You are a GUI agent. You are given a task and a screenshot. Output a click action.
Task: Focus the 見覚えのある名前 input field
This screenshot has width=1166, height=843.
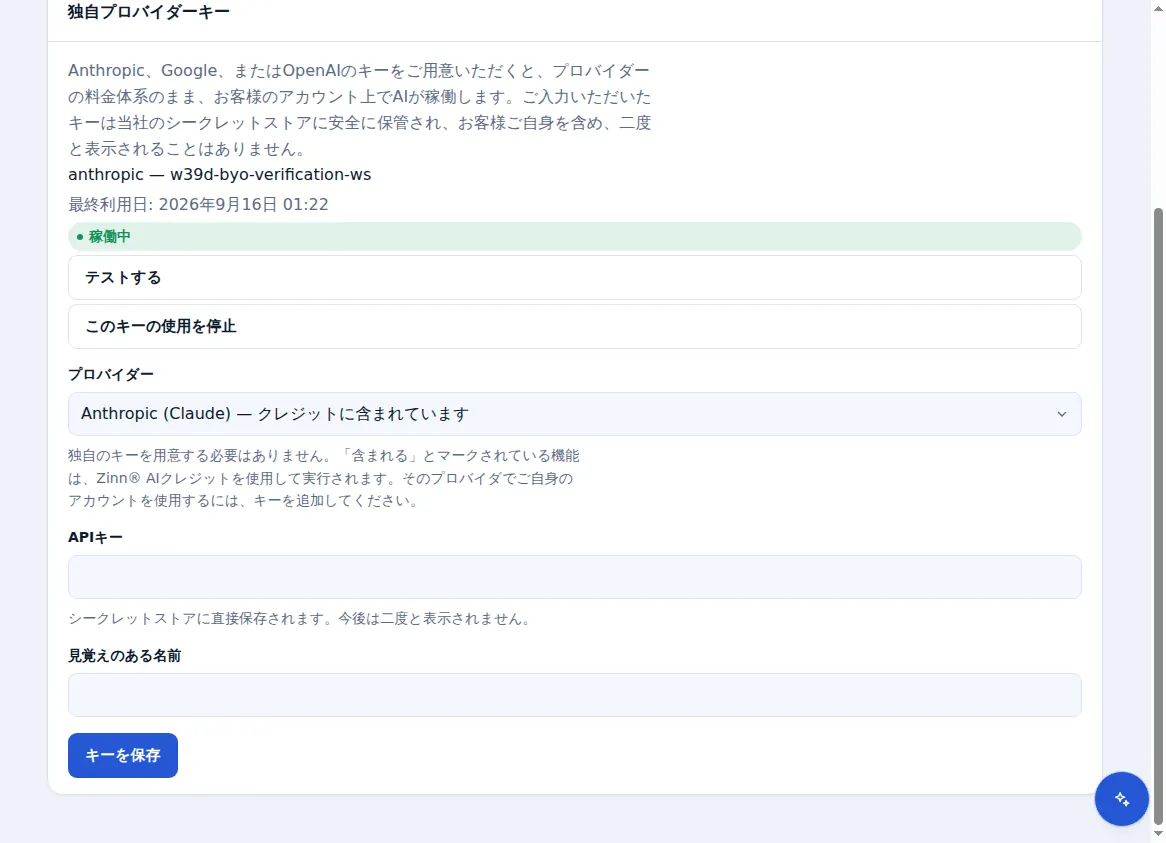click(574, 695)
